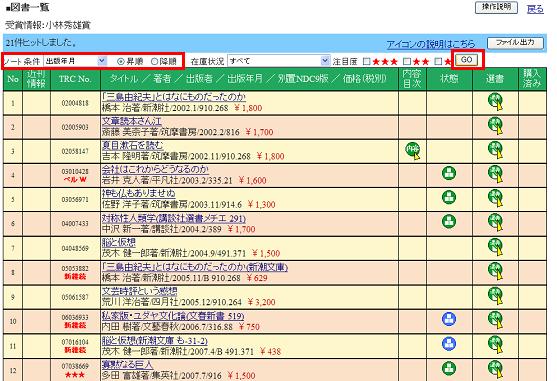Screen dimensions: 557x381
Task: Click green status icon in row 6
Action: tap(449, 221)
